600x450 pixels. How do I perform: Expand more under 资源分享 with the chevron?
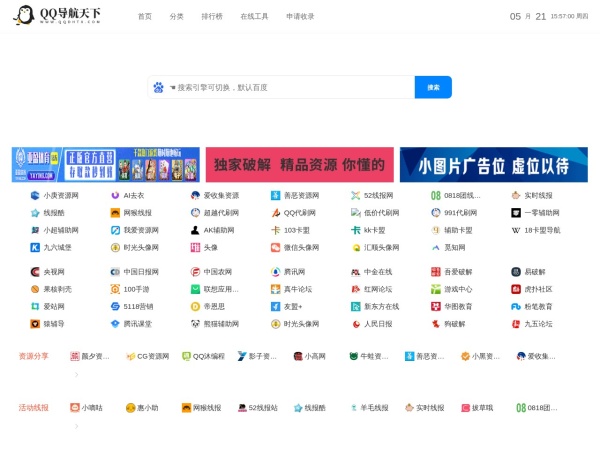[77, 375]
